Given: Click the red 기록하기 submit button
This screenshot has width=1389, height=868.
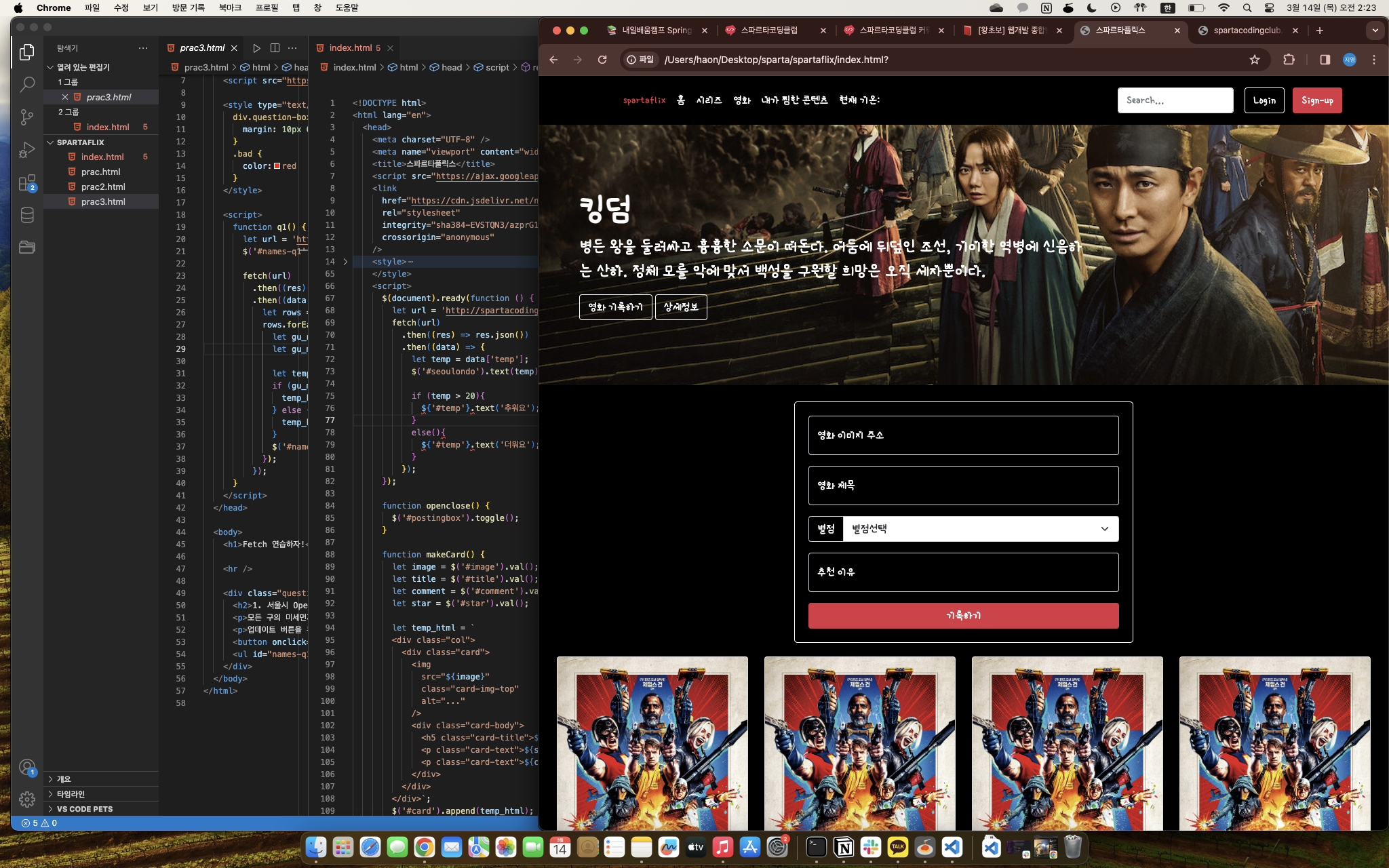Looking at the screenshot, I should tap(963, 616).
